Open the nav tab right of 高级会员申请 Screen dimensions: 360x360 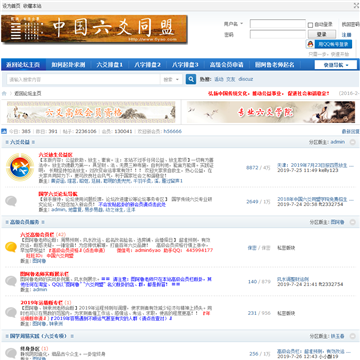275,65
